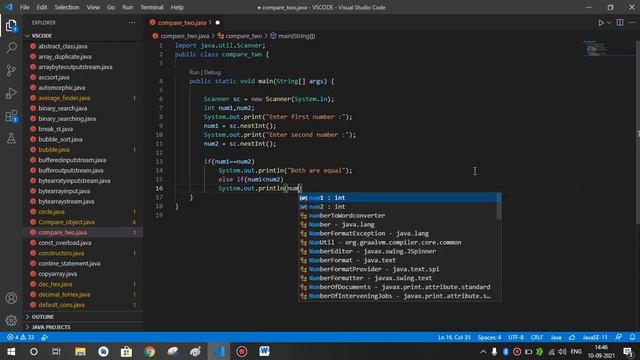This screenshot has height=360, width=640.
Task: Change line endings via CRLF
Action: pos(536,338)
